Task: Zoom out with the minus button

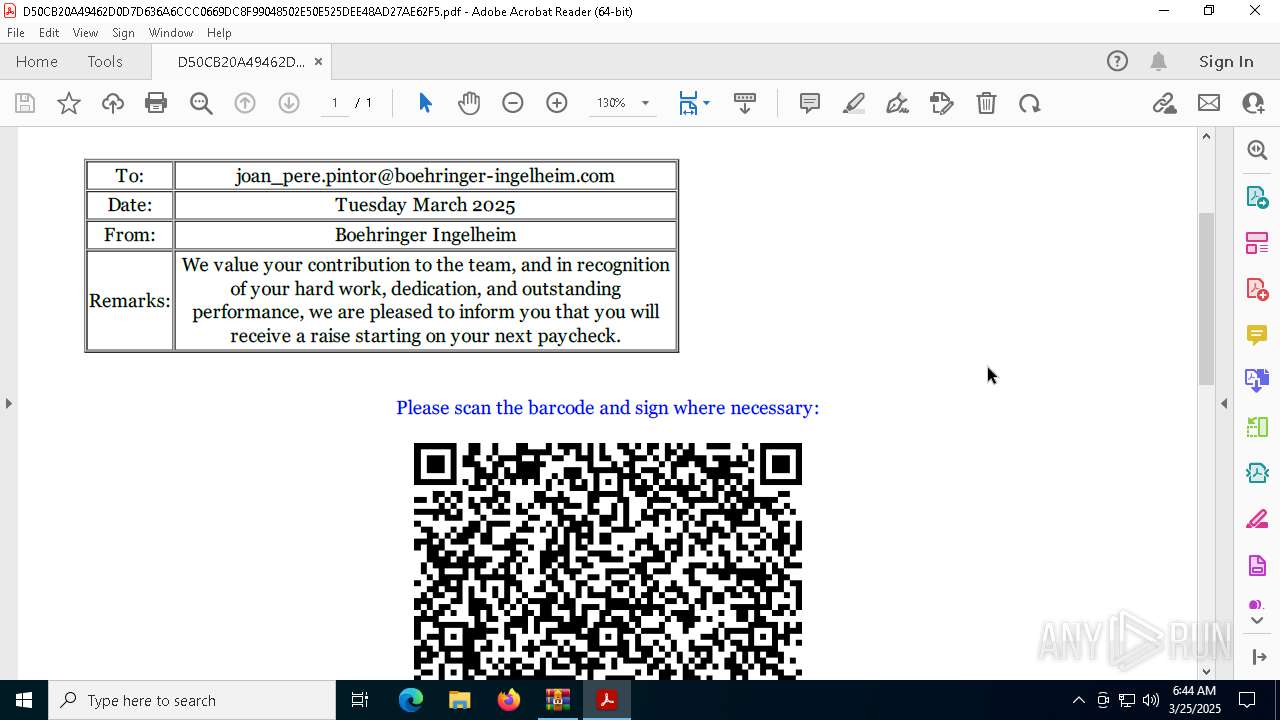Action: click(513, 103)
